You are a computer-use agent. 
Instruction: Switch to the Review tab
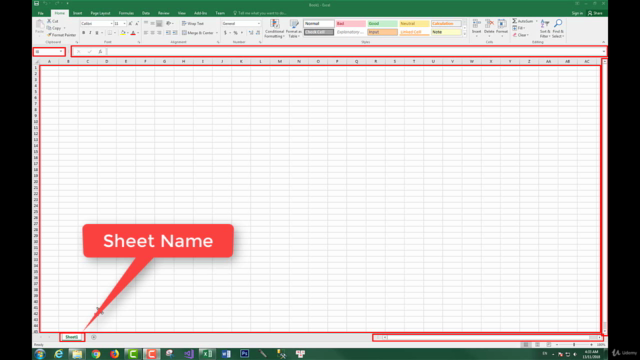tap(164, 13)
